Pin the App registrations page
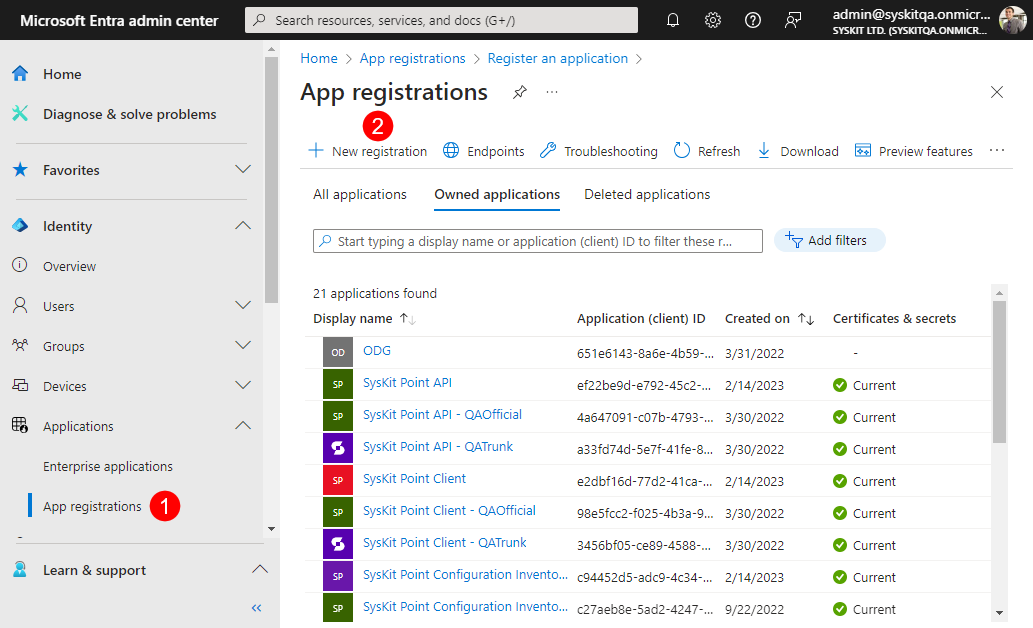This screenshot has width=1033, height=628. tap(519, 92)
